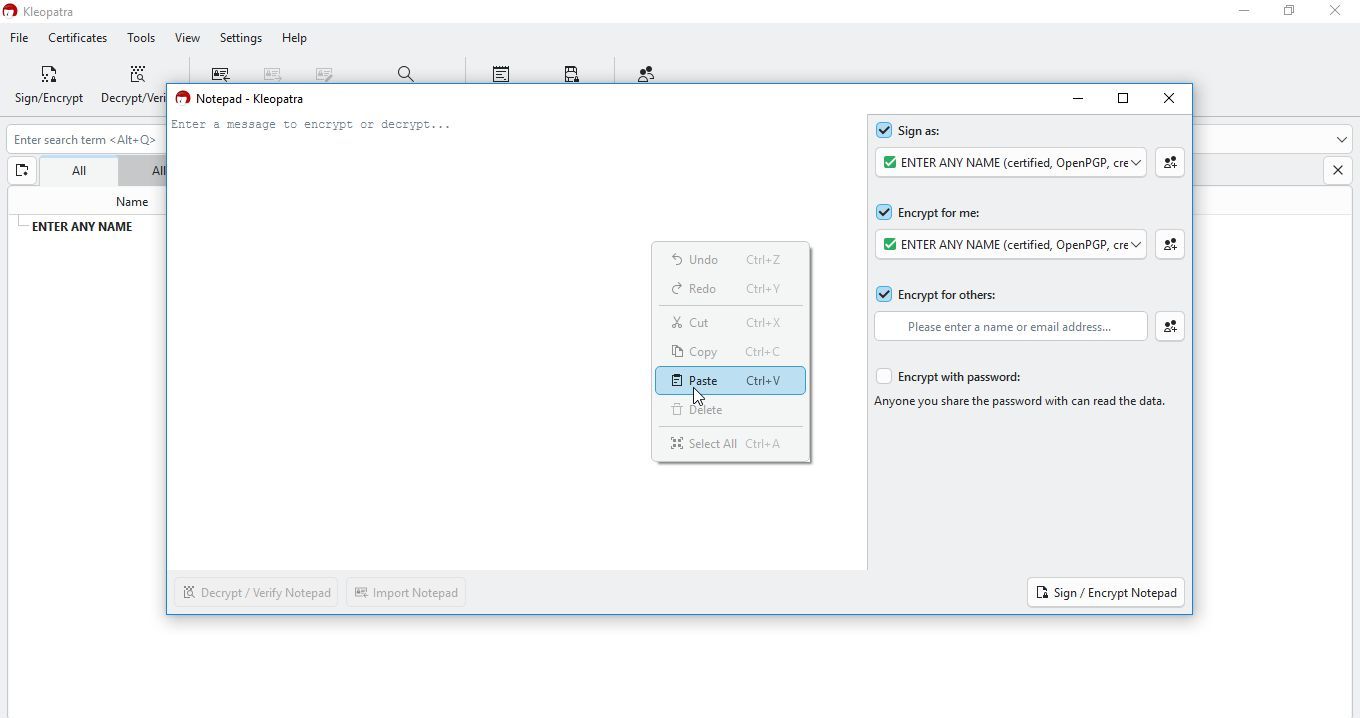The height and width of the screenshot is (718, 1360).
Task: Choose Select All from the context menu
Action: point(731,444)
